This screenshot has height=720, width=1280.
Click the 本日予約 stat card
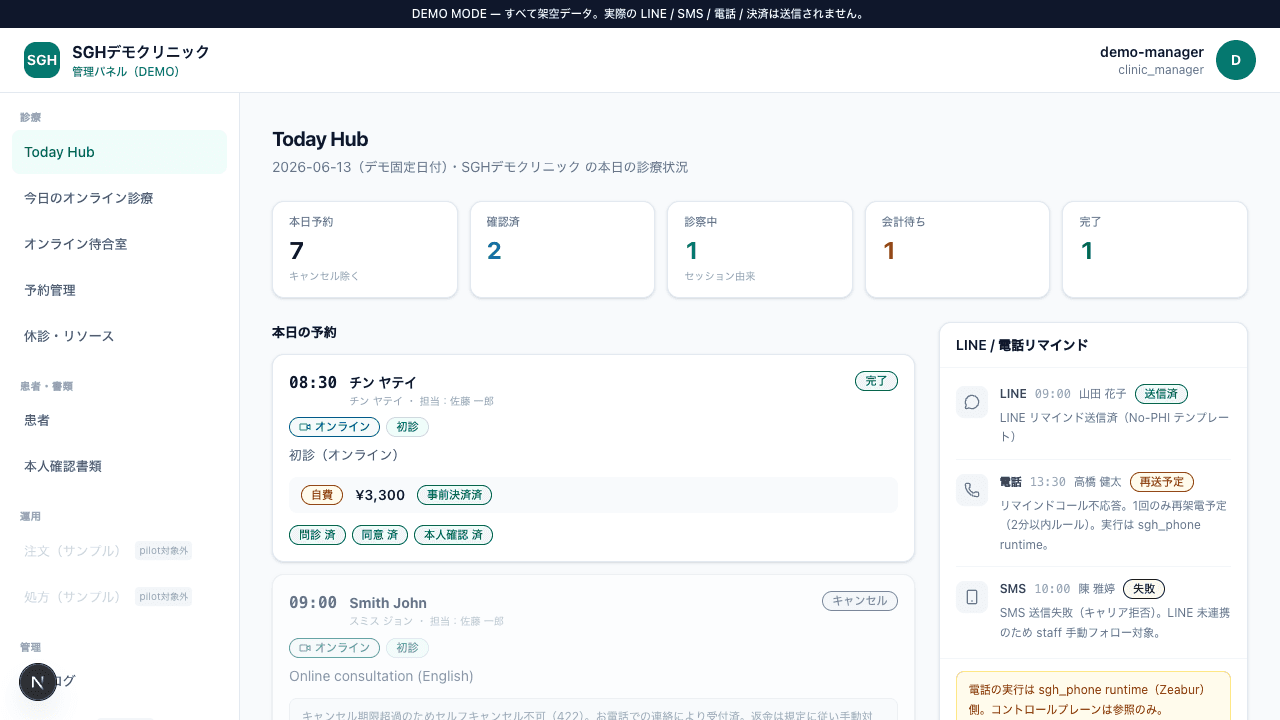coord(365,250)
